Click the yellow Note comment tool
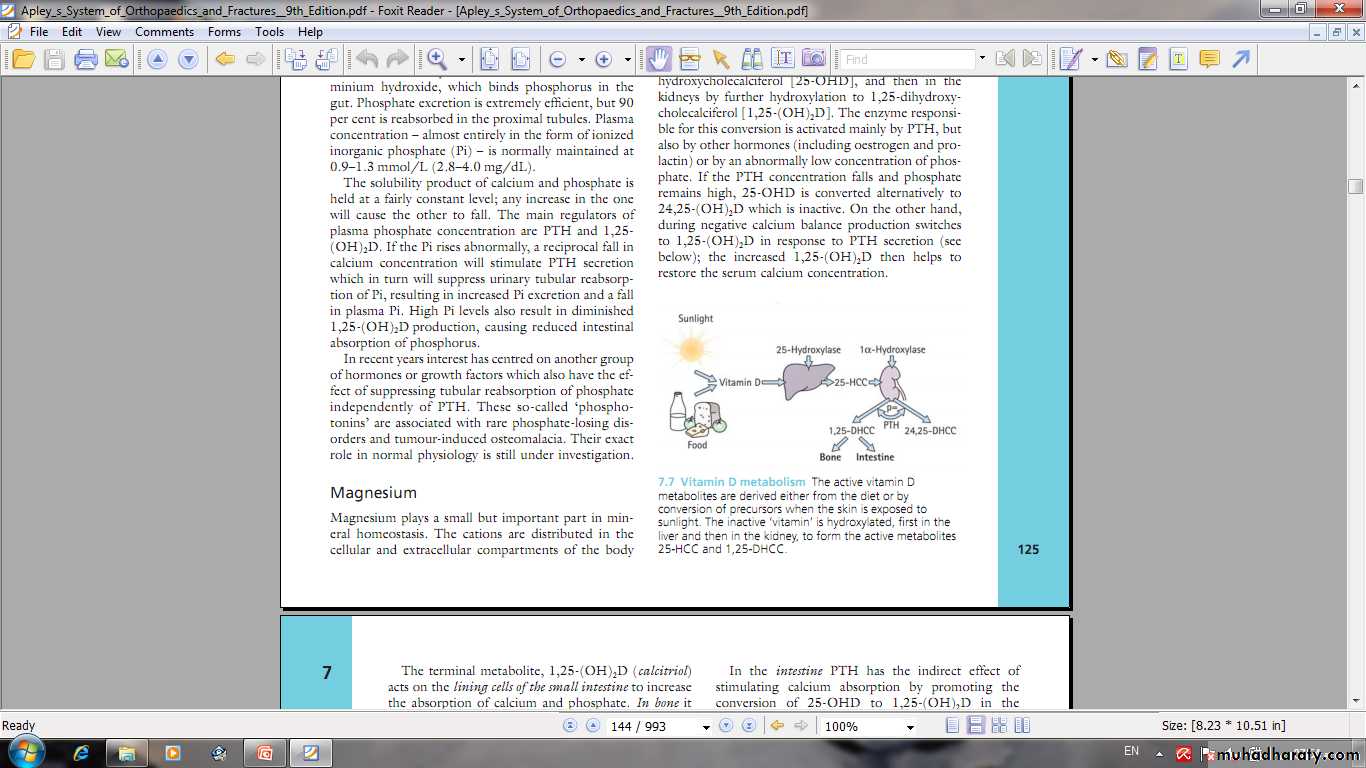This screenshot has height=768, width=1366. click(1209, 59)
